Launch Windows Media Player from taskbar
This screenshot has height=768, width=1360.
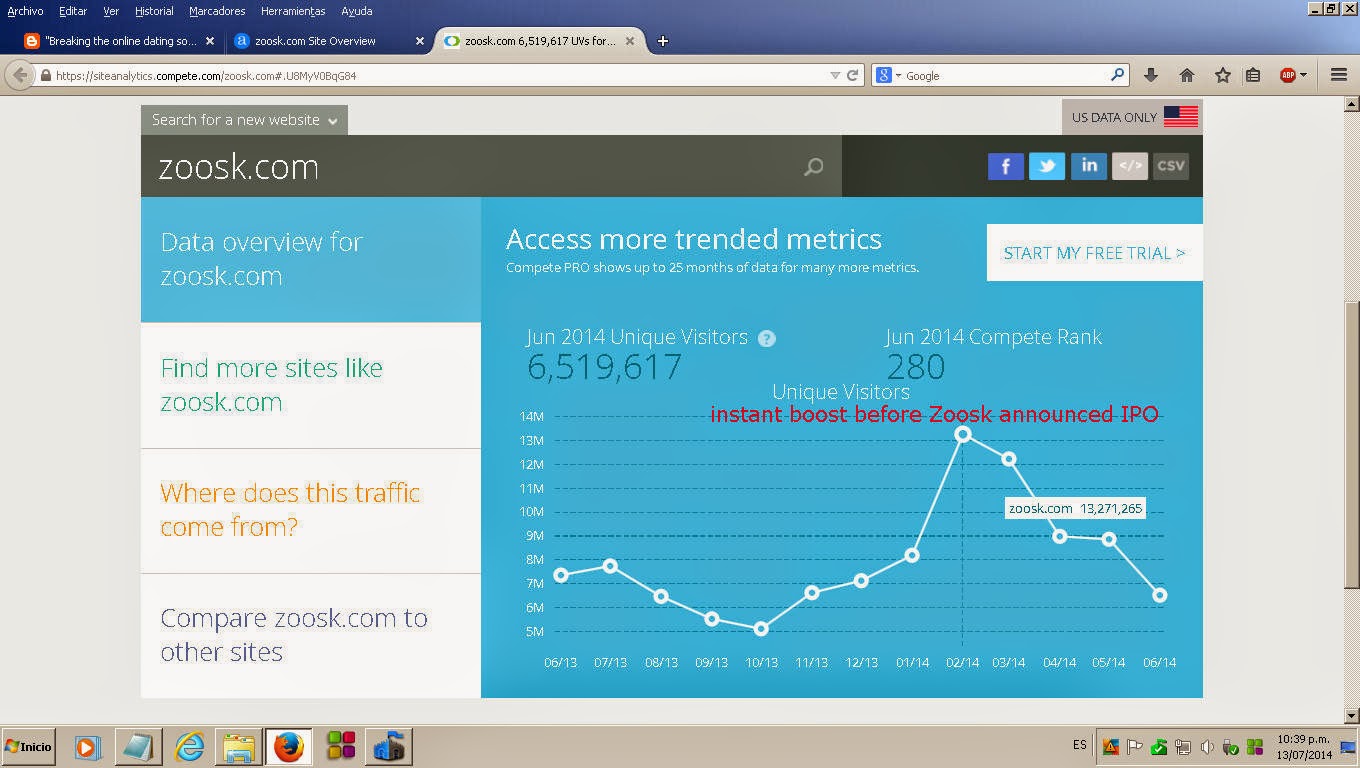click(x=86, y=746)
